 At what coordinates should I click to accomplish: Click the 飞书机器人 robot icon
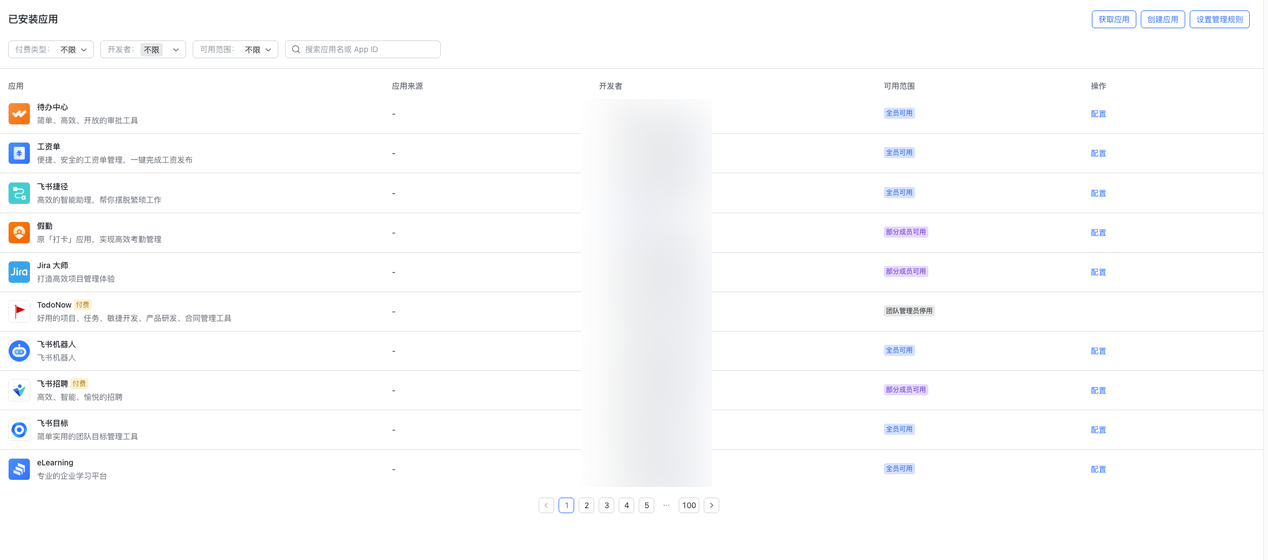pyautogui.click(x=19, y=351)
